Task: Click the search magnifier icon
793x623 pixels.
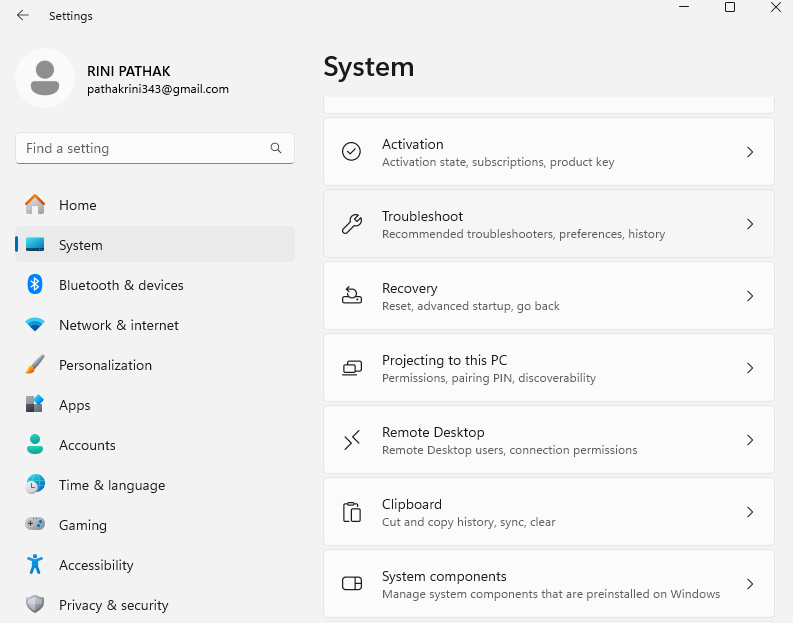Action: click(276, 148)
